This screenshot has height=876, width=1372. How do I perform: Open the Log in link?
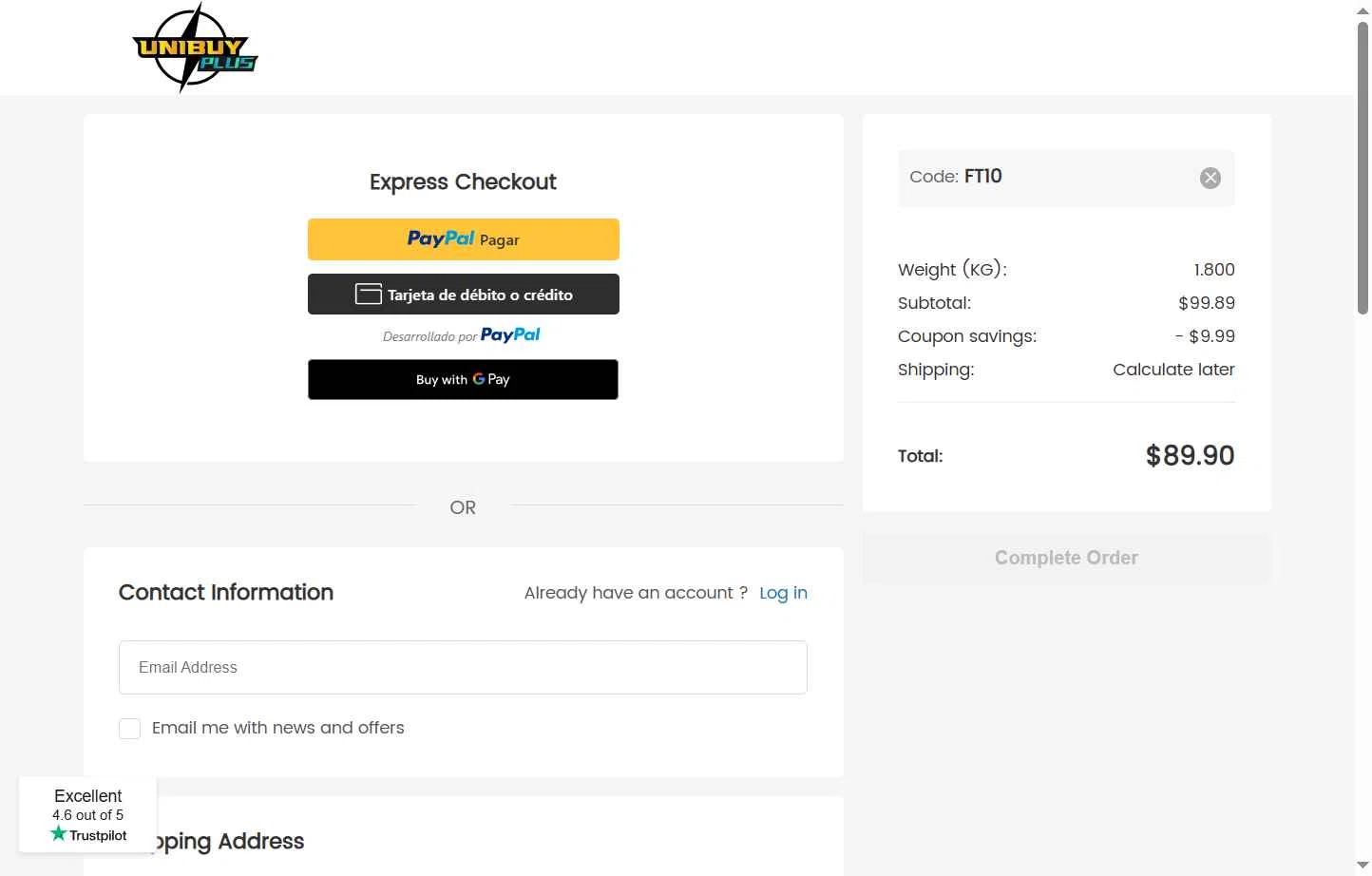tap(783, 593)
